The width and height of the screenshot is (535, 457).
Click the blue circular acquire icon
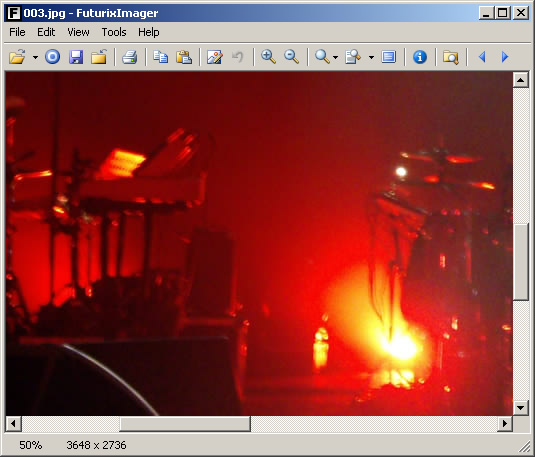click(x=53, y=57)
